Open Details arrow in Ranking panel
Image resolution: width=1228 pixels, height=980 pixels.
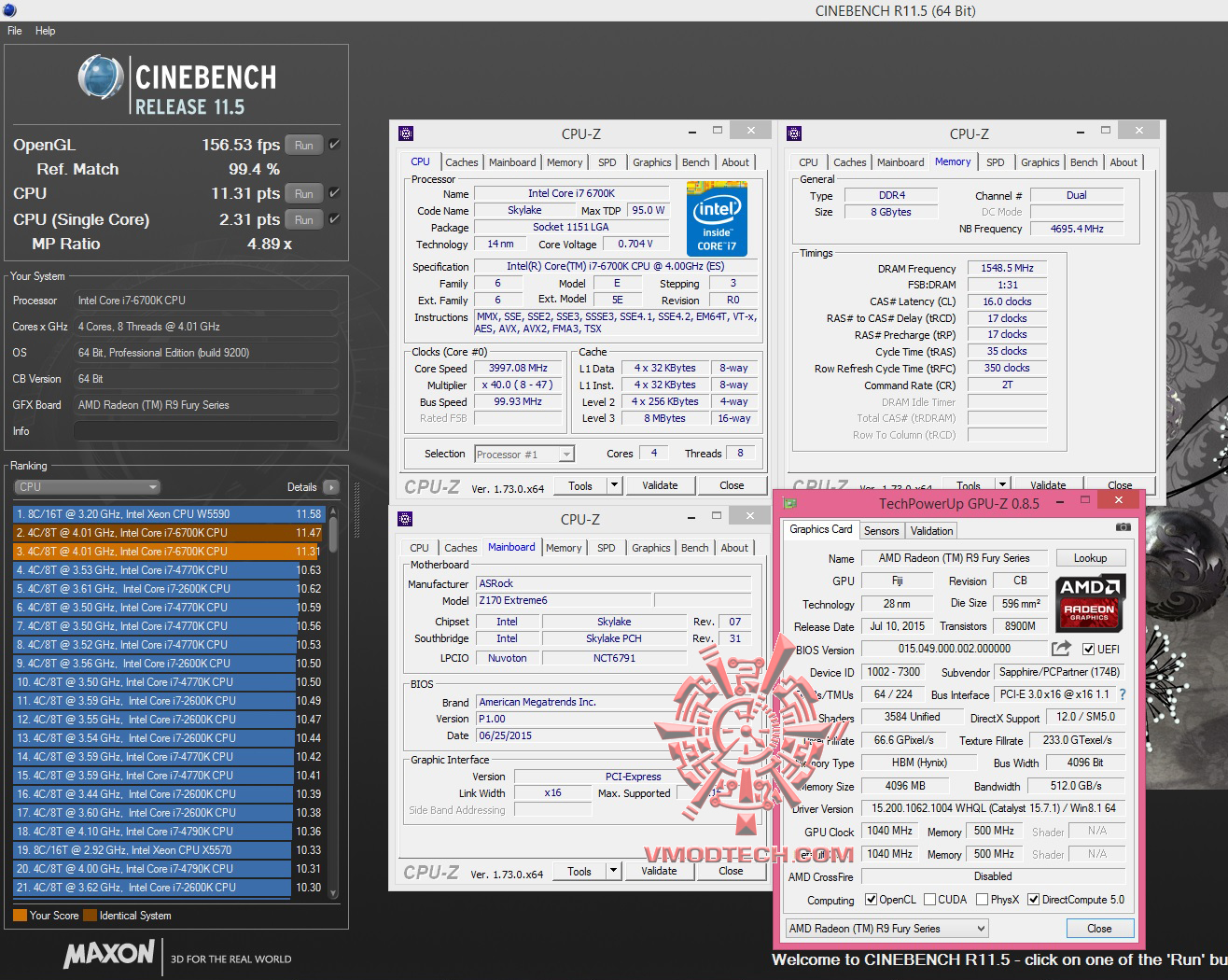coord(330,487)
